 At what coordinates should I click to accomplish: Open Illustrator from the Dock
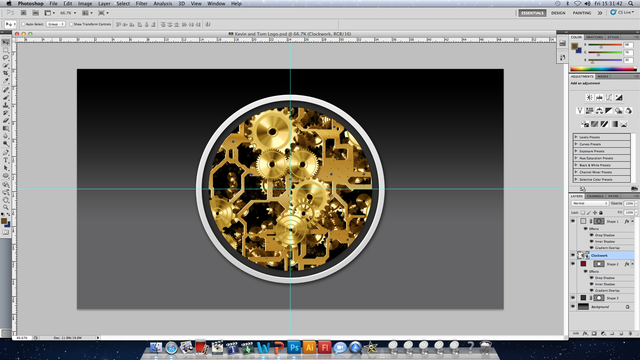[309, 348]
